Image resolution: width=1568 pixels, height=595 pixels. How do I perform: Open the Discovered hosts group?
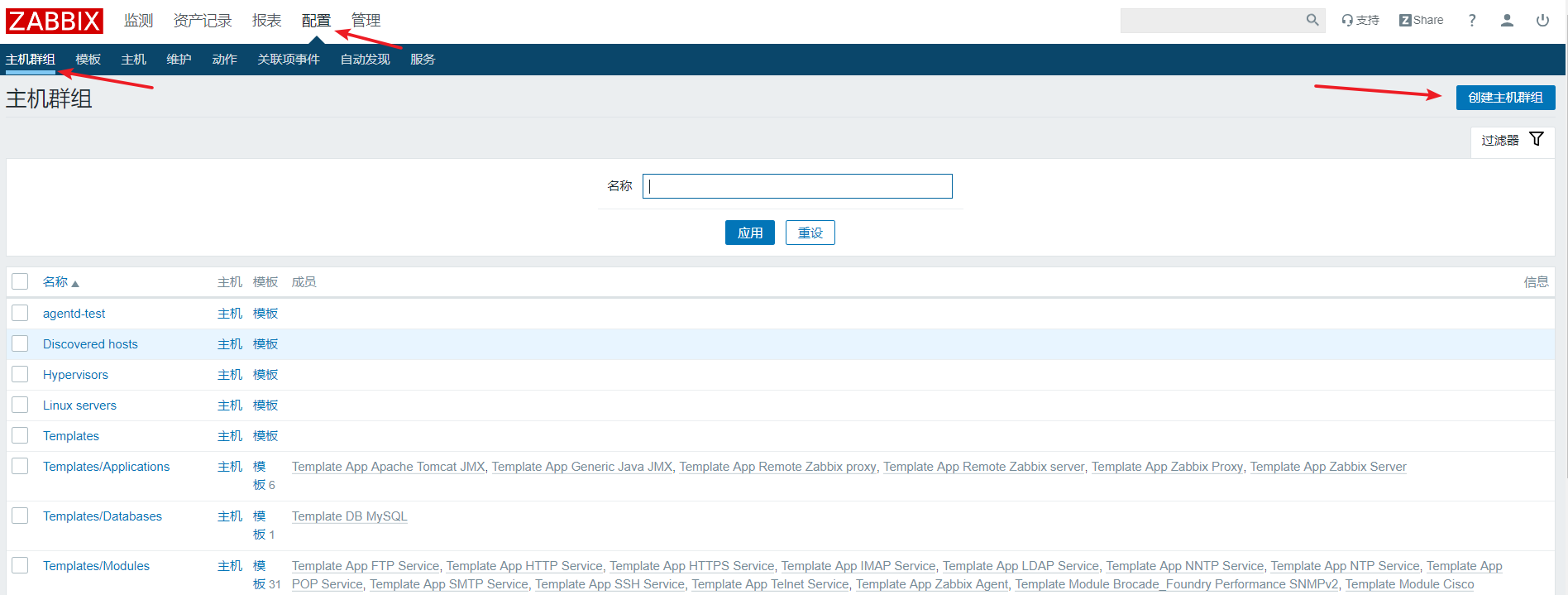[x=90, y=344]
